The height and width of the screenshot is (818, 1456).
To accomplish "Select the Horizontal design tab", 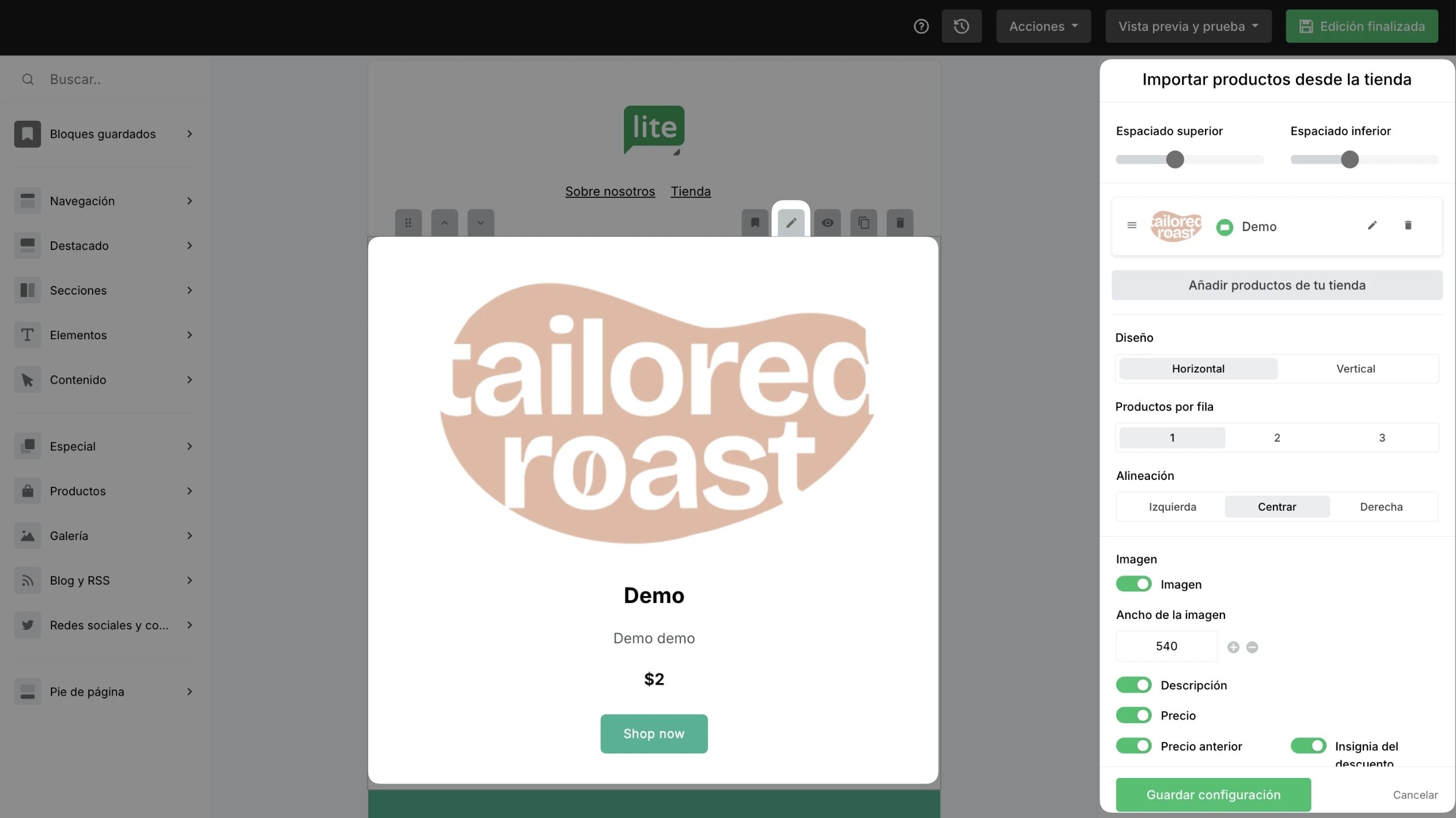I will 1198,369.
